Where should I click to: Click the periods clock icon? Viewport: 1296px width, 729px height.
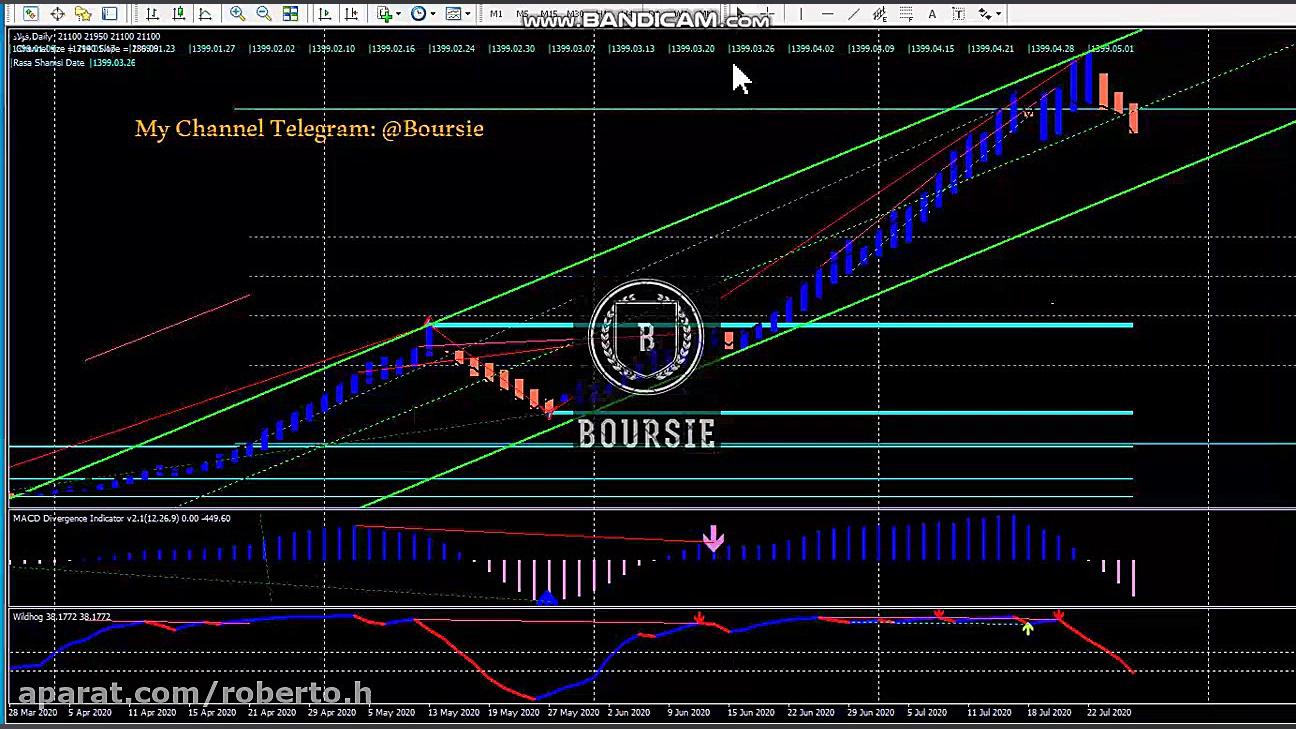[x=418, y=14]
